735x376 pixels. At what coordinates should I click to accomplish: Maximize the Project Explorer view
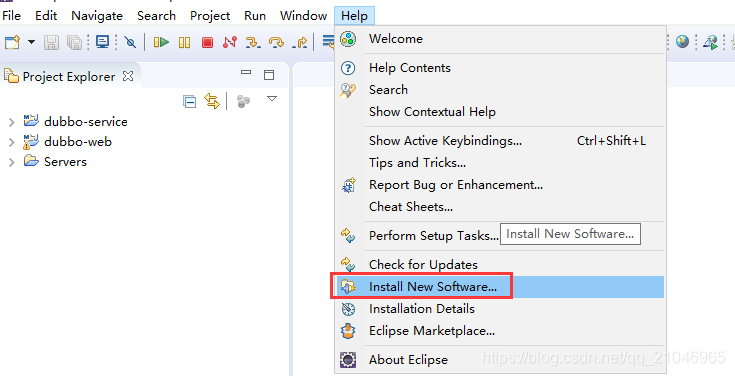(269, 75)
